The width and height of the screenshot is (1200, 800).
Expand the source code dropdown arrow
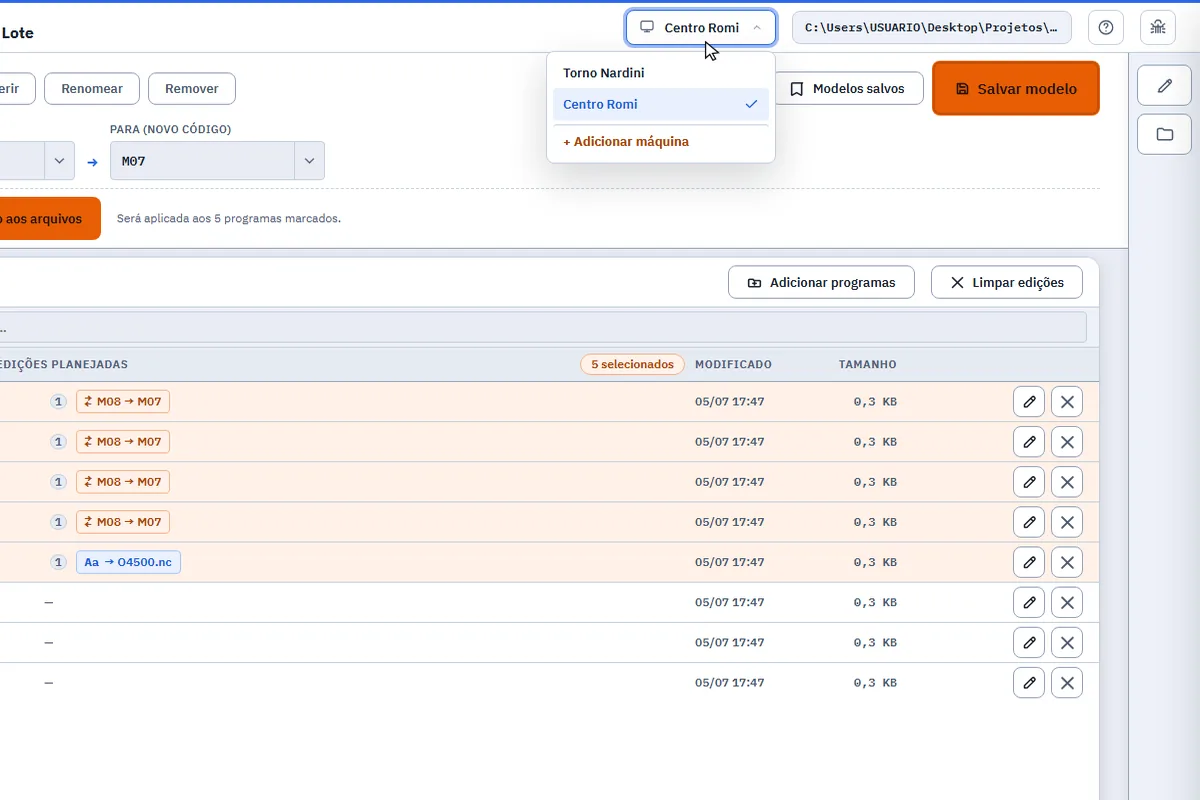click(x=59, y=161)
